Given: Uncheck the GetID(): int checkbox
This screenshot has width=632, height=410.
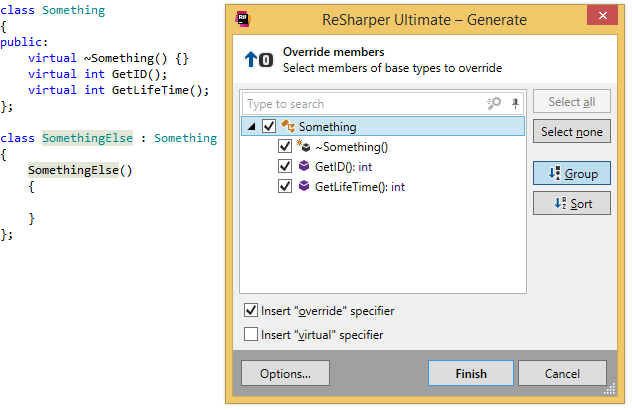Looking at the screenshot, I should (x=285, y=166).
